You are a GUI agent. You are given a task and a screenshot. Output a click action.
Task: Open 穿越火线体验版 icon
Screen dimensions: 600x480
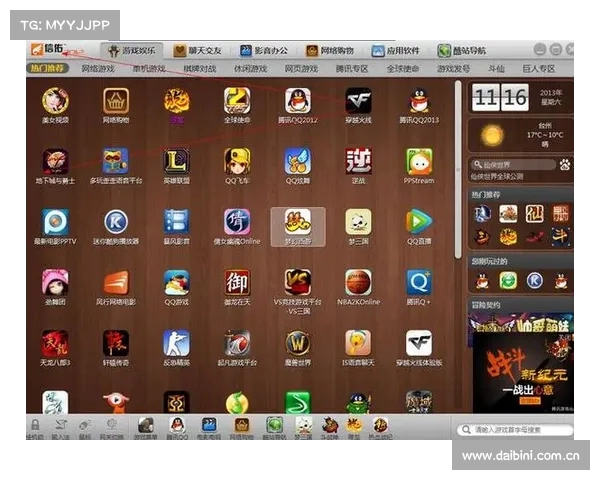(x=419, y=343)
